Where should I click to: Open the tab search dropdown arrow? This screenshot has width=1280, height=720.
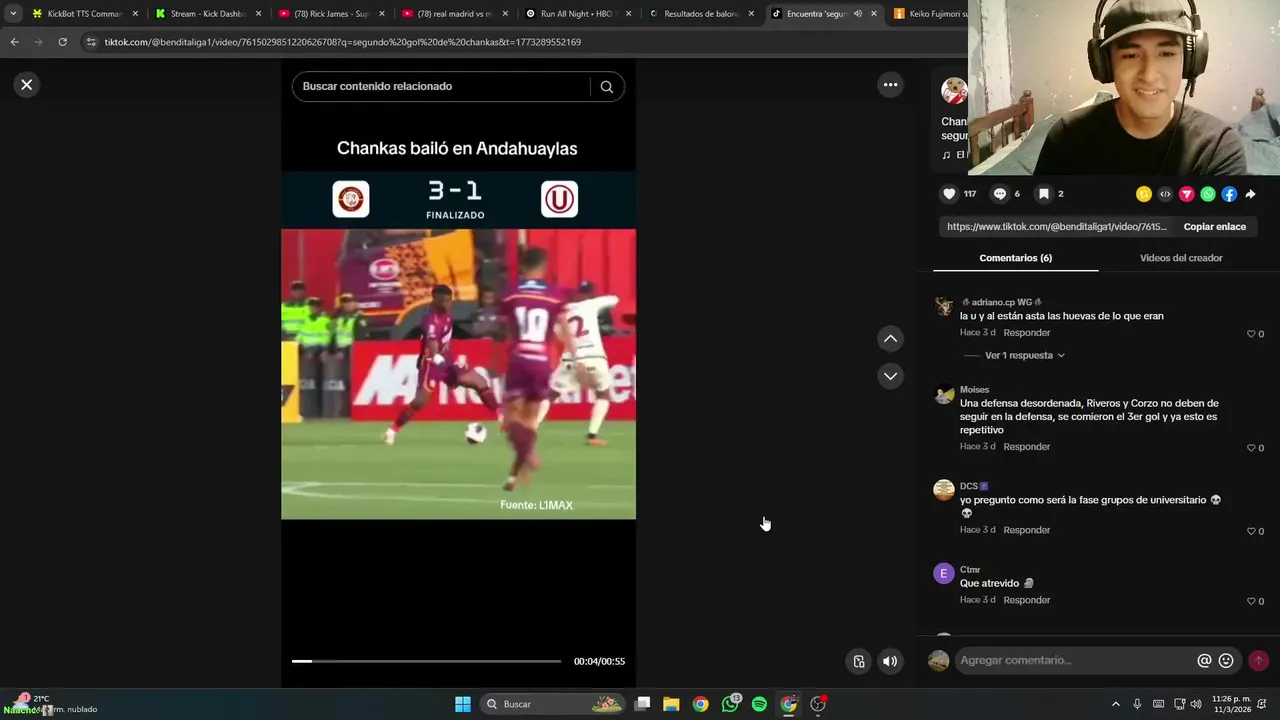[13, 14]
